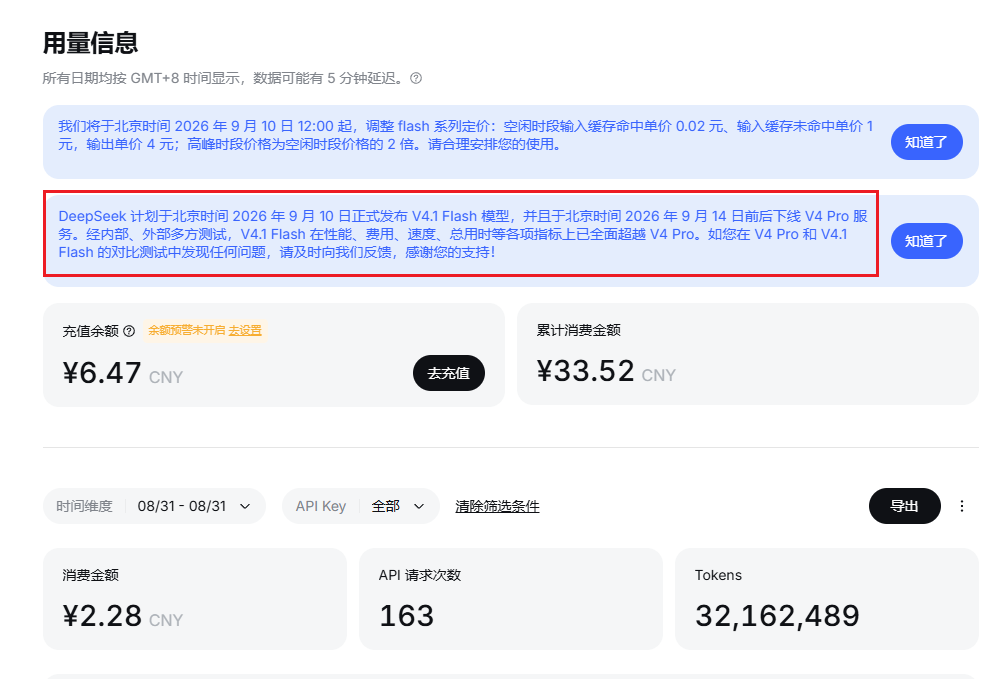Click the API 请求次数 label
The width and height of the screenshot is (1007, 679).
click(420, 575)
